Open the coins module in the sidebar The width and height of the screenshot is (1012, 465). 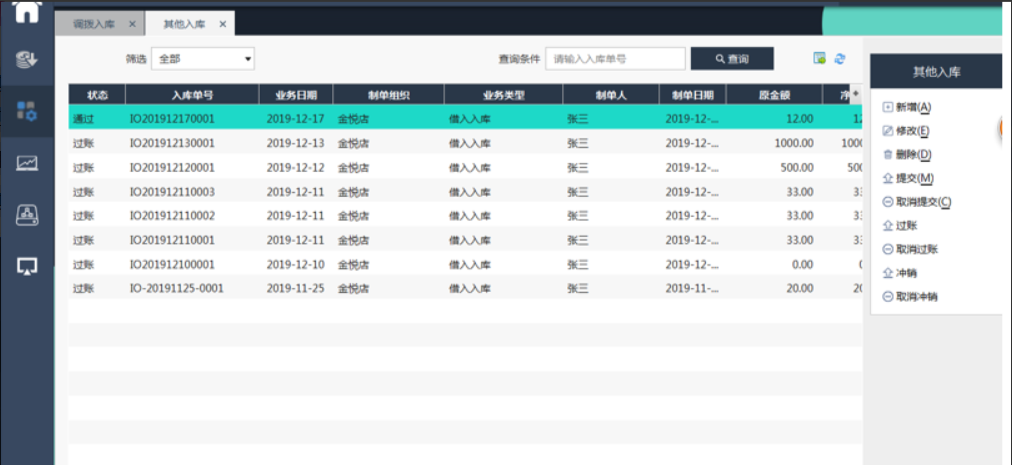pos(27,60)
